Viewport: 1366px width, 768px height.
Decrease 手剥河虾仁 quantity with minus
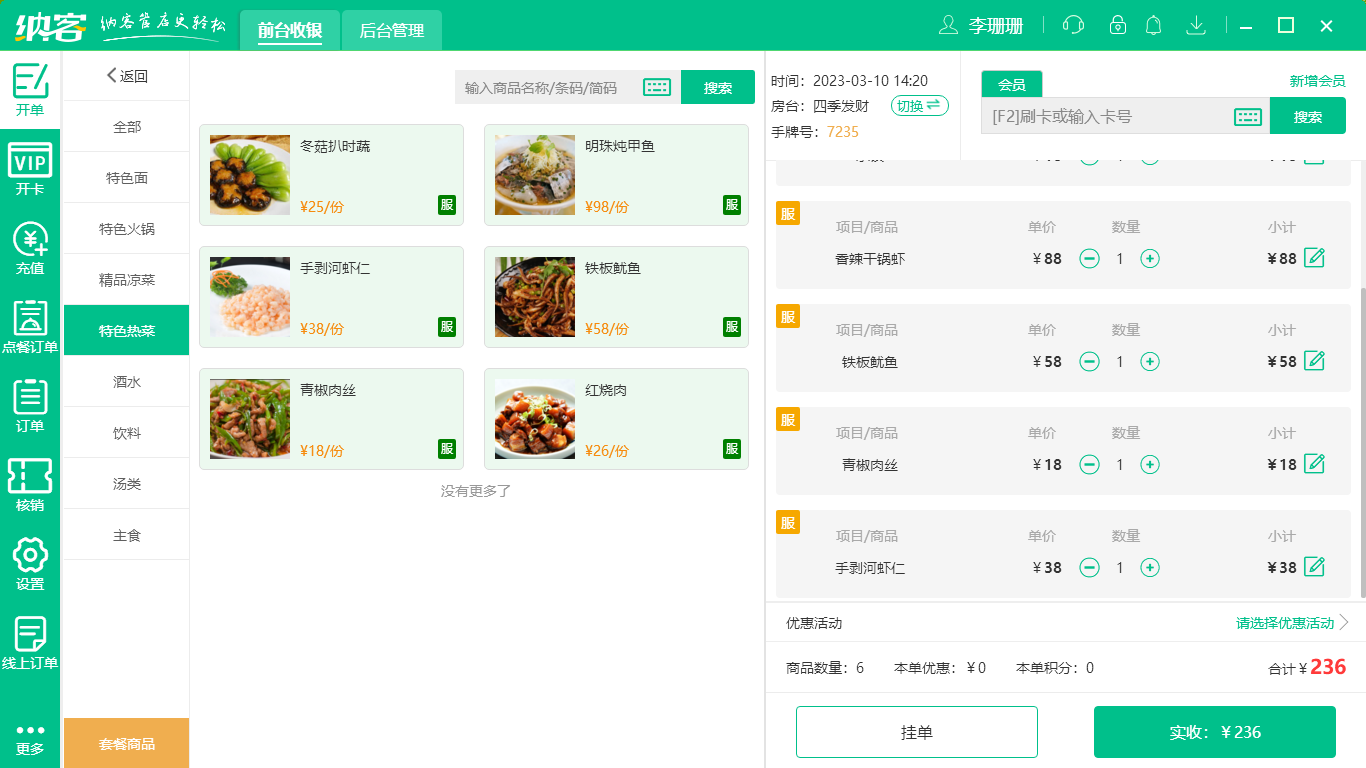pyautogui.click(x=1090, y=568)
